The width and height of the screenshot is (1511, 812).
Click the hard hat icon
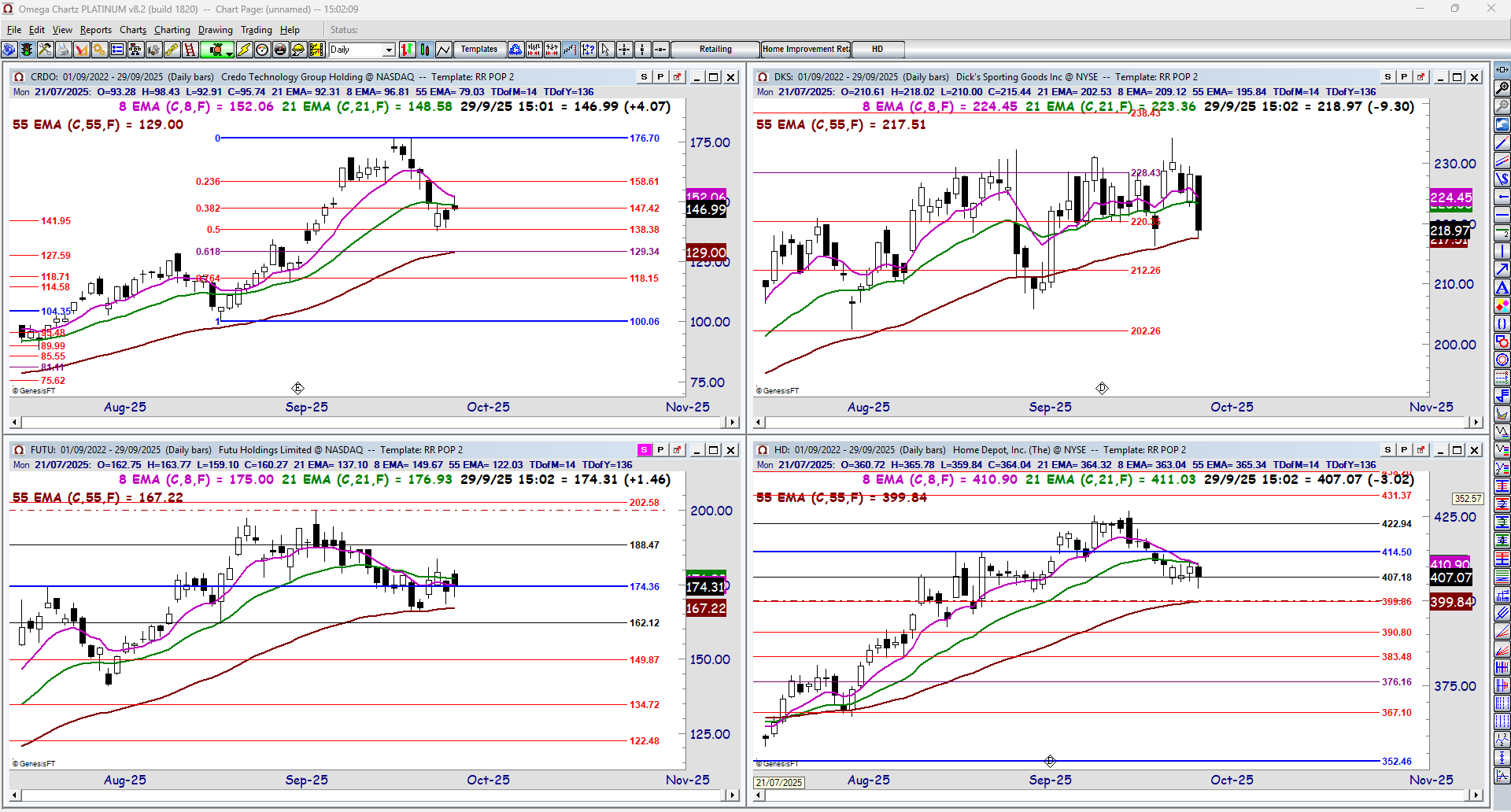tap(298, 50)
